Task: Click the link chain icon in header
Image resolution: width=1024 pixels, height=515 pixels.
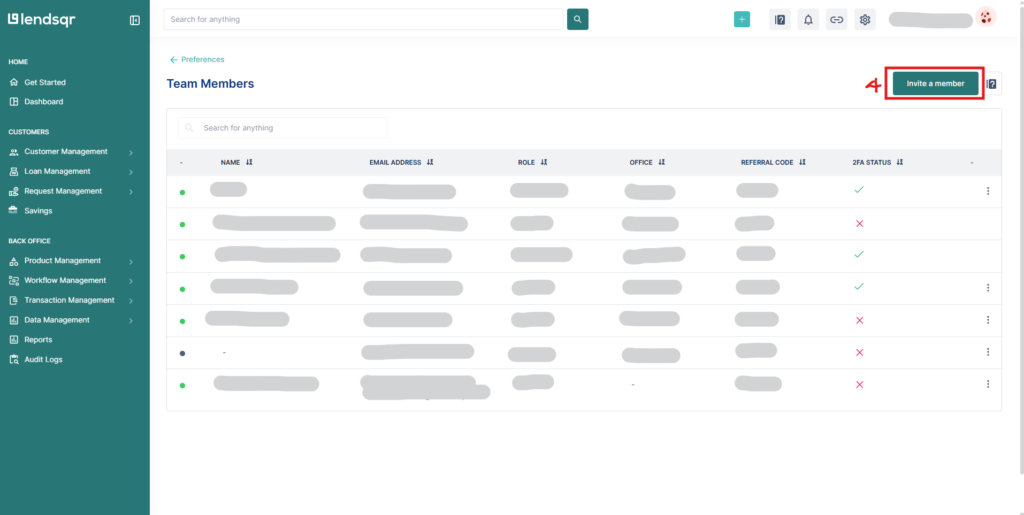Action: pos(836,19)
